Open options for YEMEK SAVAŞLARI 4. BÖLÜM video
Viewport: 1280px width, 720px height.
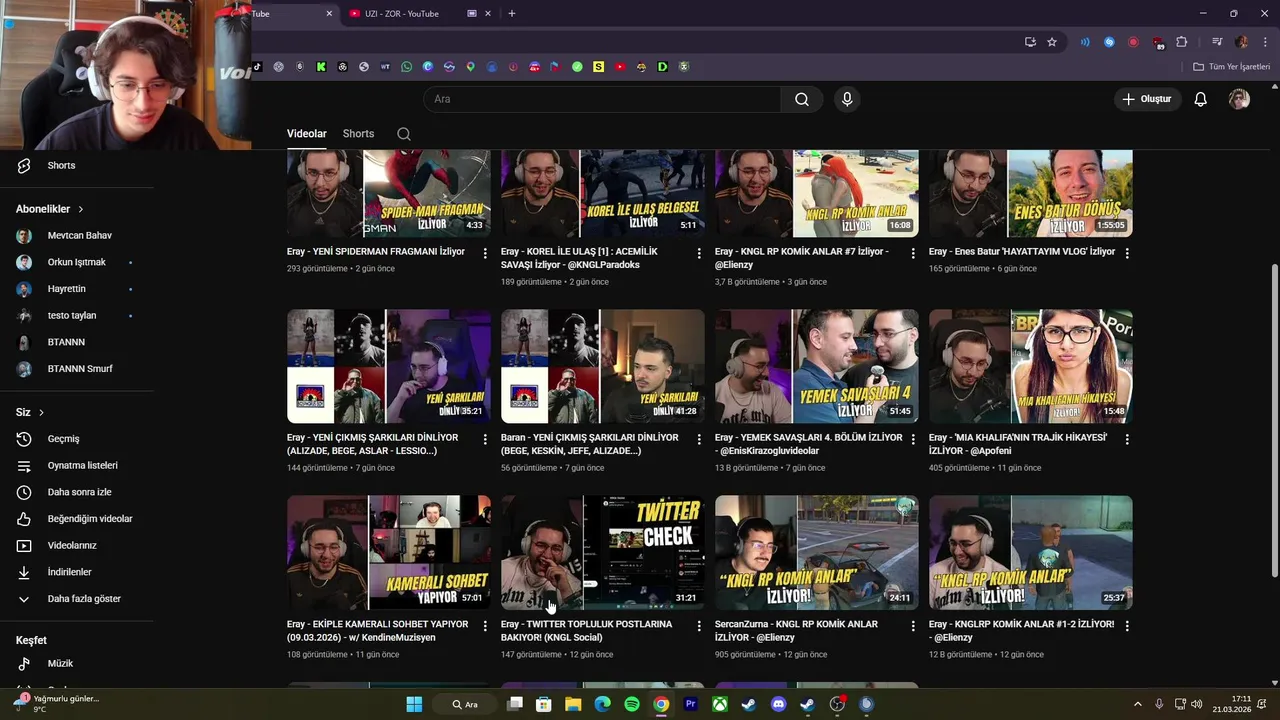[913, 440]
